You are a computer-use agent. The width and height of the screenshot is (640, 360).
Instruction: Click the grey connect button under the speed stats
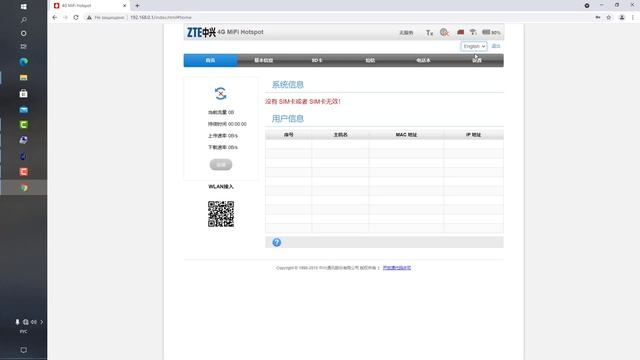[221, 164]
